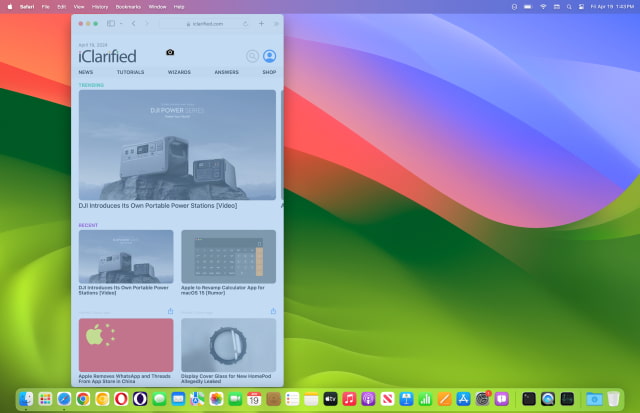Show the Safari sidebar
This screenshot has width=640, height=413.
pos(111,22)
